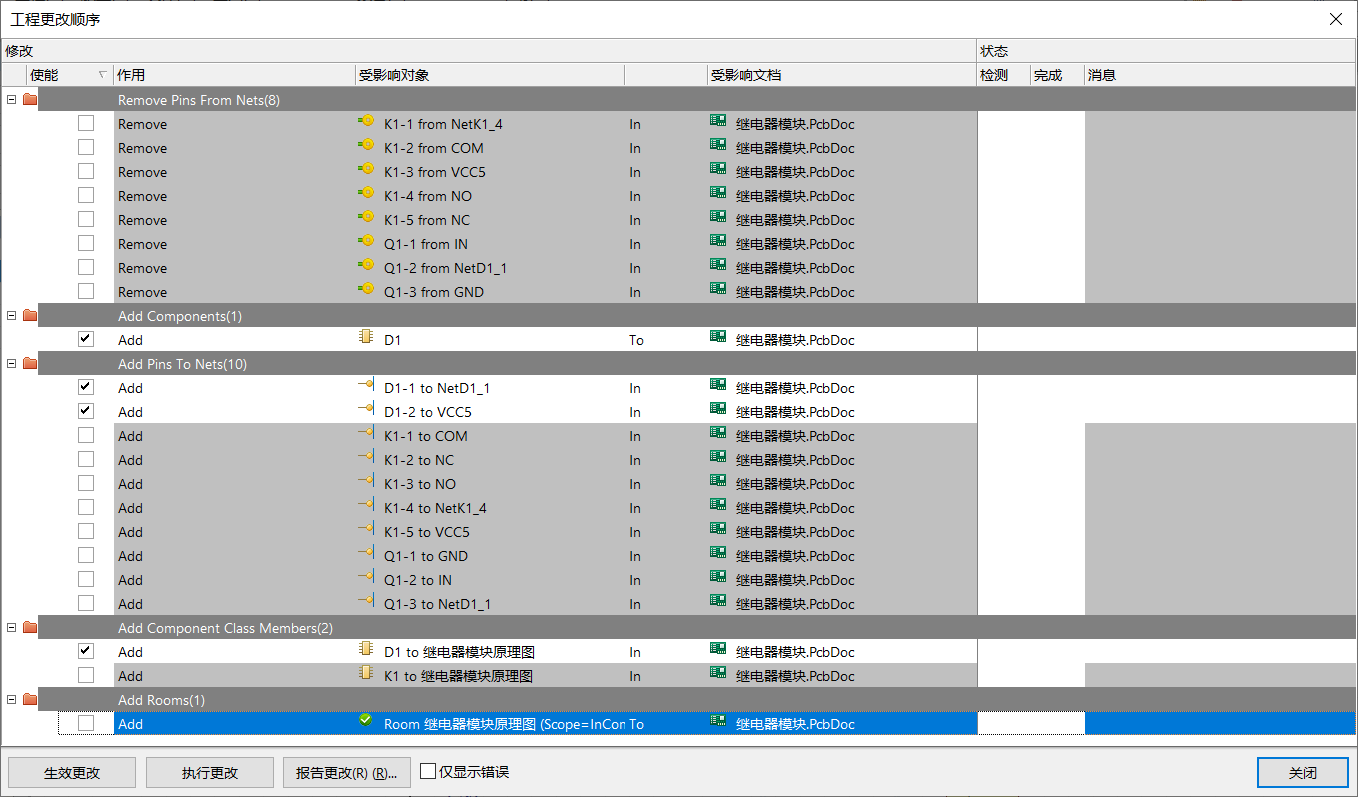Click 关闭 button
The height and width of the screenshot is (797, 1358).
tap(1302, 773)
